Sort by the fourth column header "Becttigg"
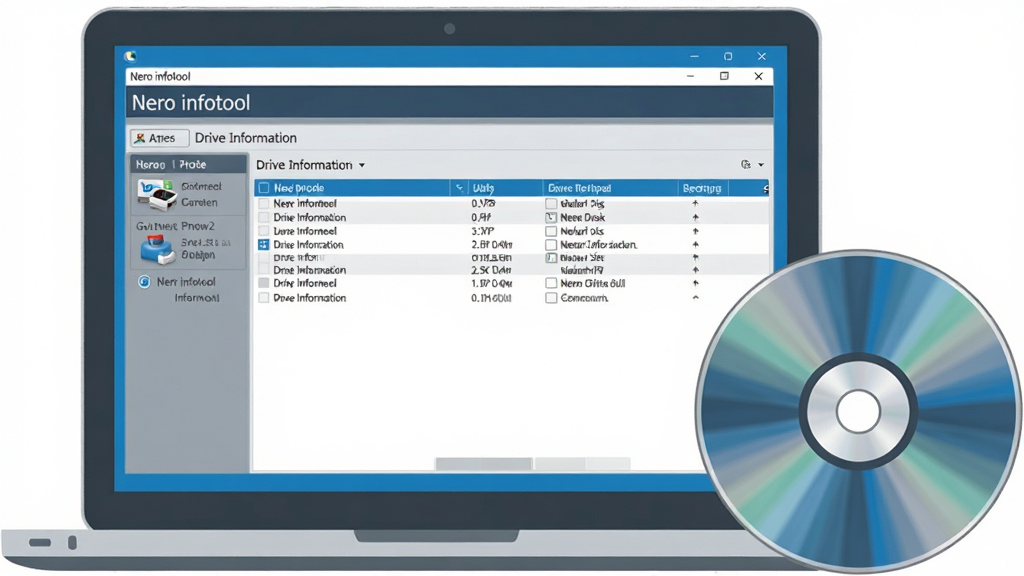 click(x=702, y=188)
